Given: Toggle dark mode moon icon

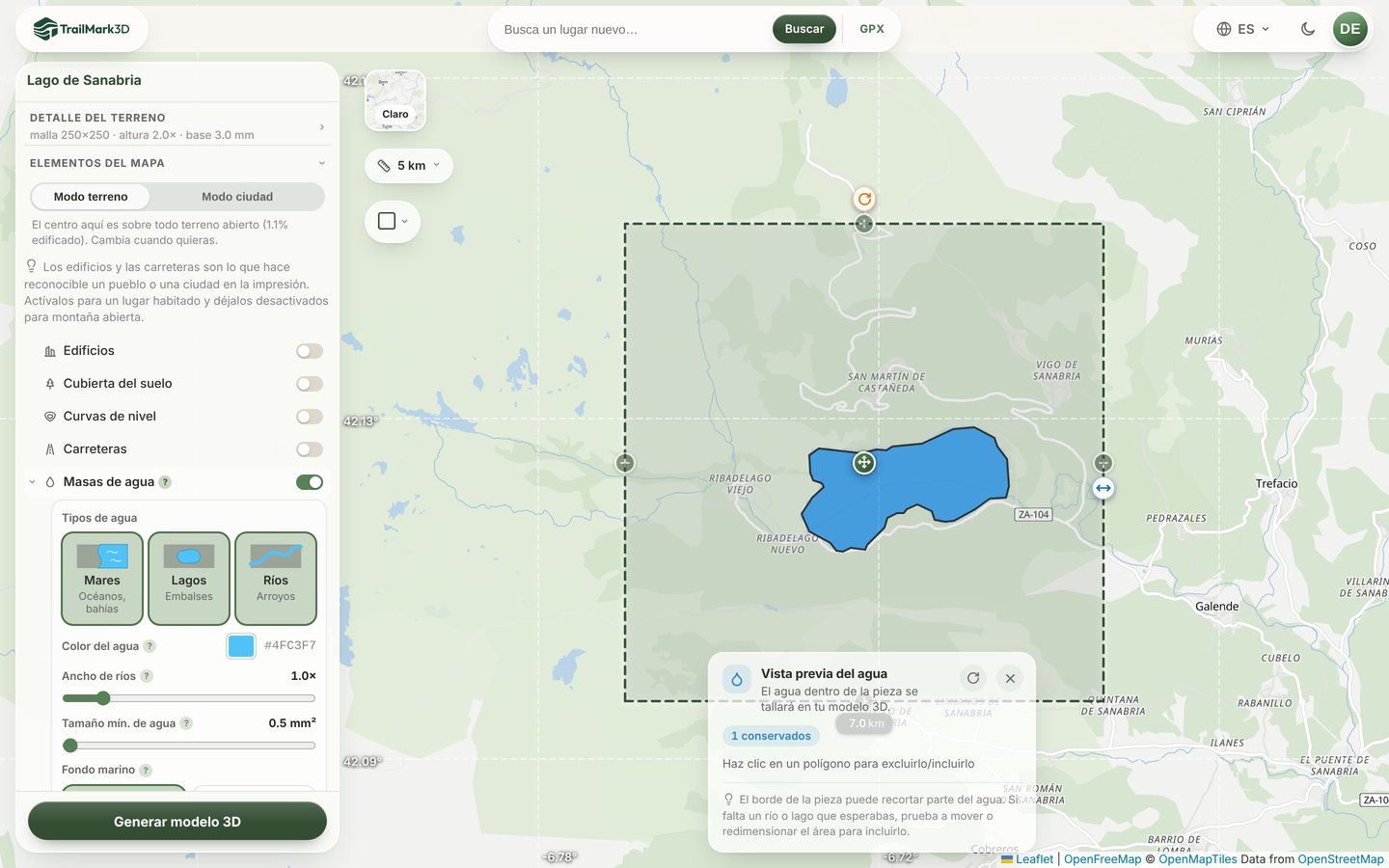Looking at the screenshot, I should [1308, 29].
